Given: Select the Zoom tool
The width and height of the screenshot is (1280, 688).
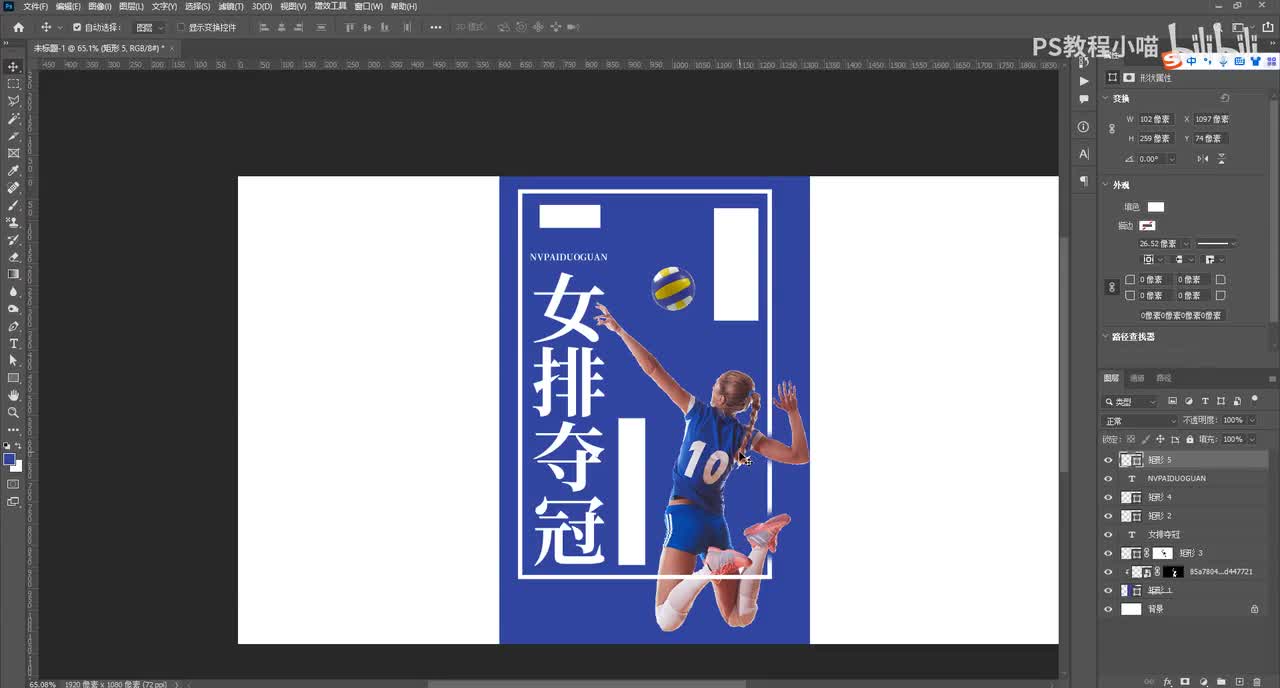Looking at the screenshot, I should click(13, 412).
